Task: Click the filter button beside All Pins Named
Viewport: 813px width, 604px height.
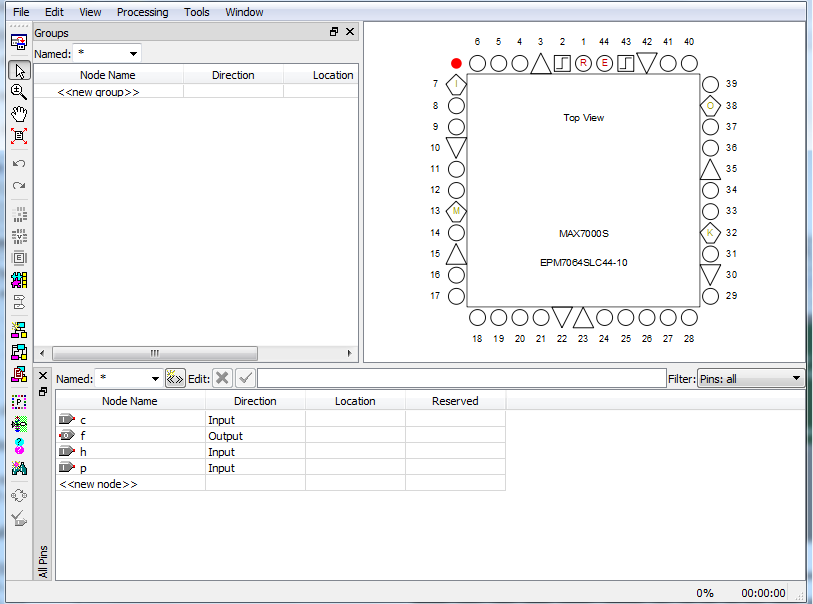Action: pos(175,378)
